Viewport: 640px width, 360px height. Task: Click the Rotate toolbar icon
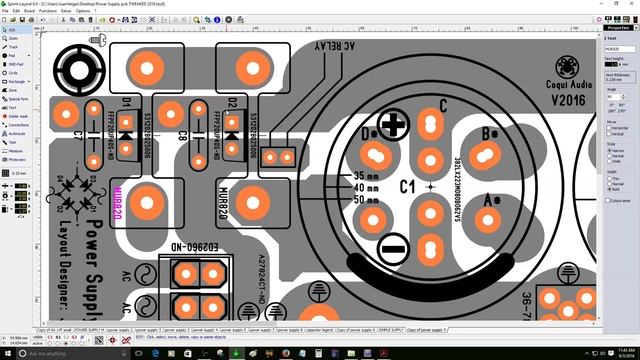tap(112, 20)
